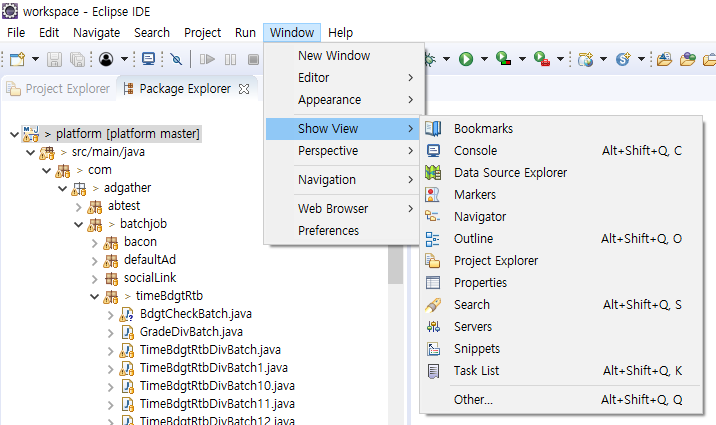
Task: Open Other... views dialog
Action: pos(561,399)
